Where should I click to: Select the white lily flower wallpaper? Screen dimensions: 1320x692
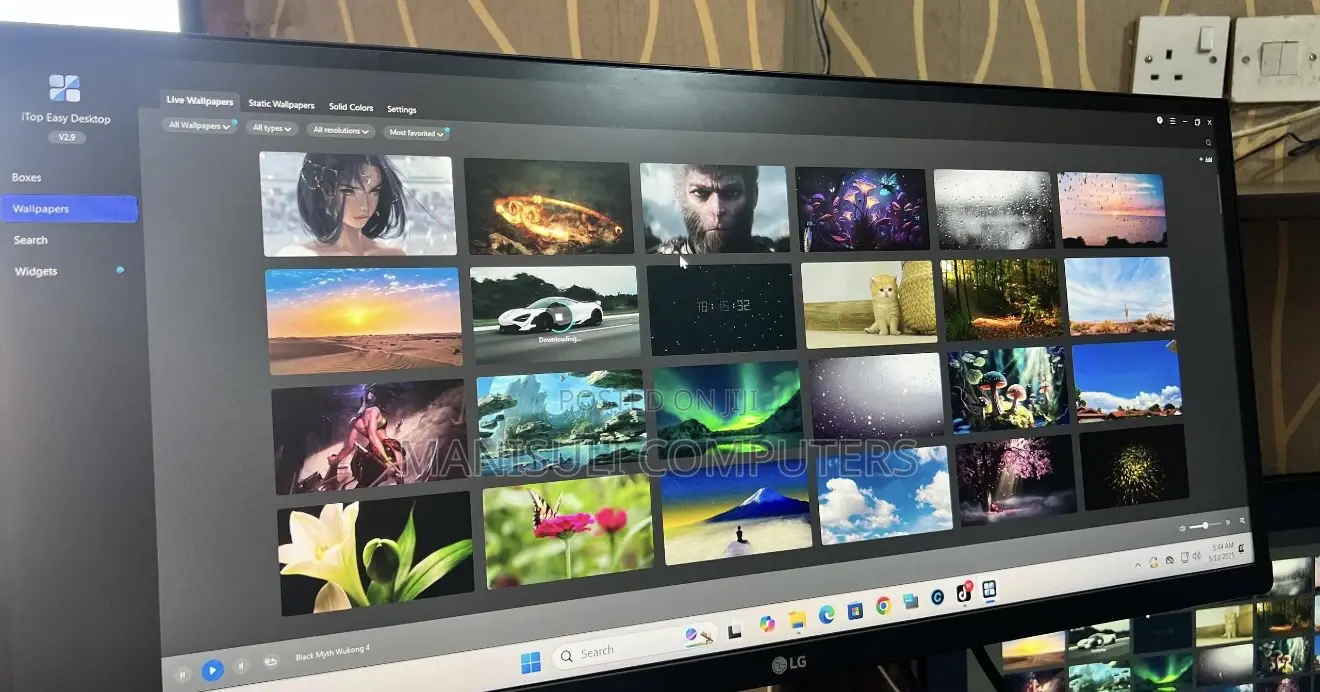coord(377,552)
